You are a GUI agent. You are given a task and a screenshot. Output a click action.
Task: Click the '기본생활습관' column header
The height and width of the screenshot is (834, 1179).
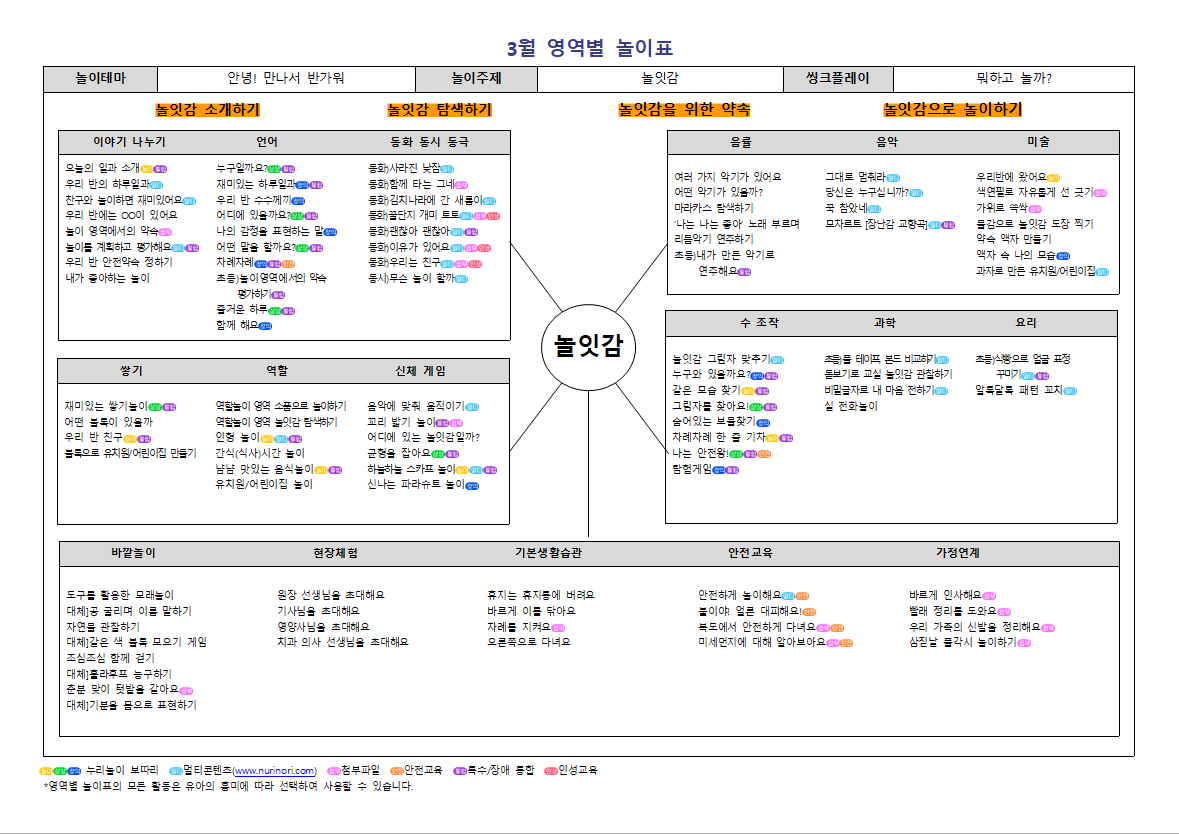[x=548, y=553]
